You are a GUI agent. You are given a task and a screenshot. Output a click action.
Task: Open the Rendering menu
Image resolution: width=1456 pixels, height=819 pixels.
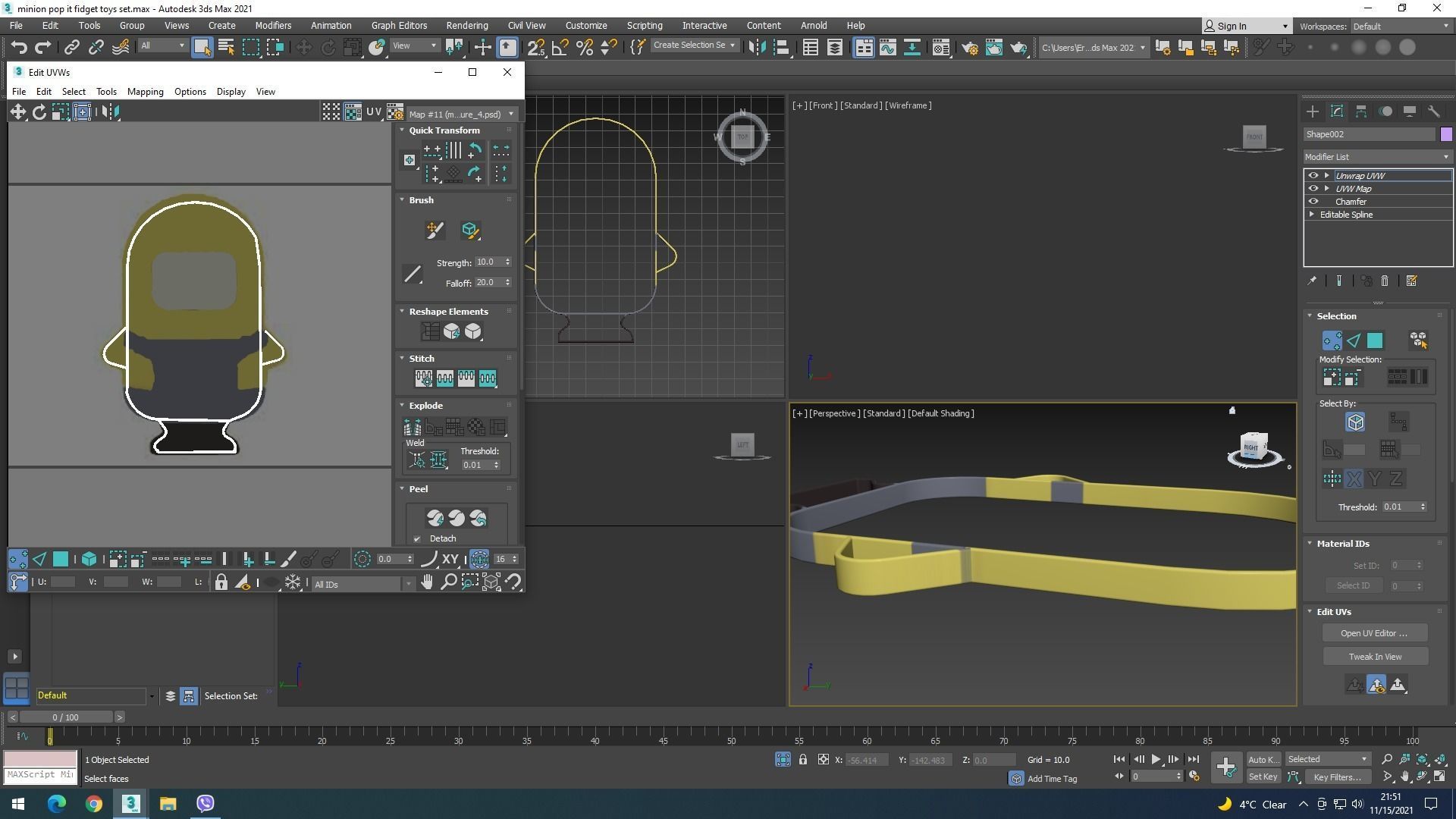[466, 25]
